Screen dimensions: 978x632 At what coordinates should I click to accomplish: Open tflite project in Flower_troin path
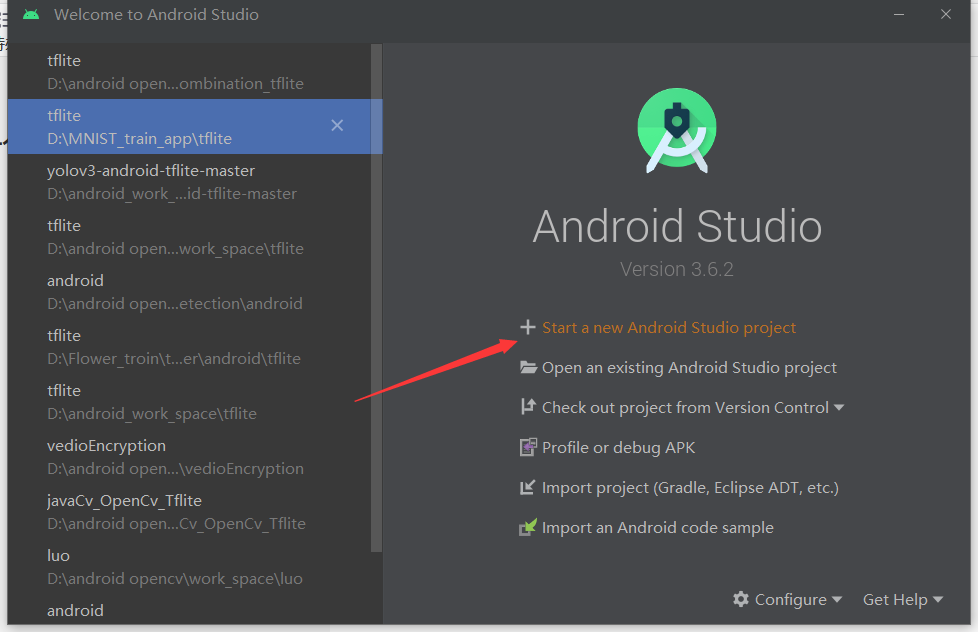[x=189, y=346]
